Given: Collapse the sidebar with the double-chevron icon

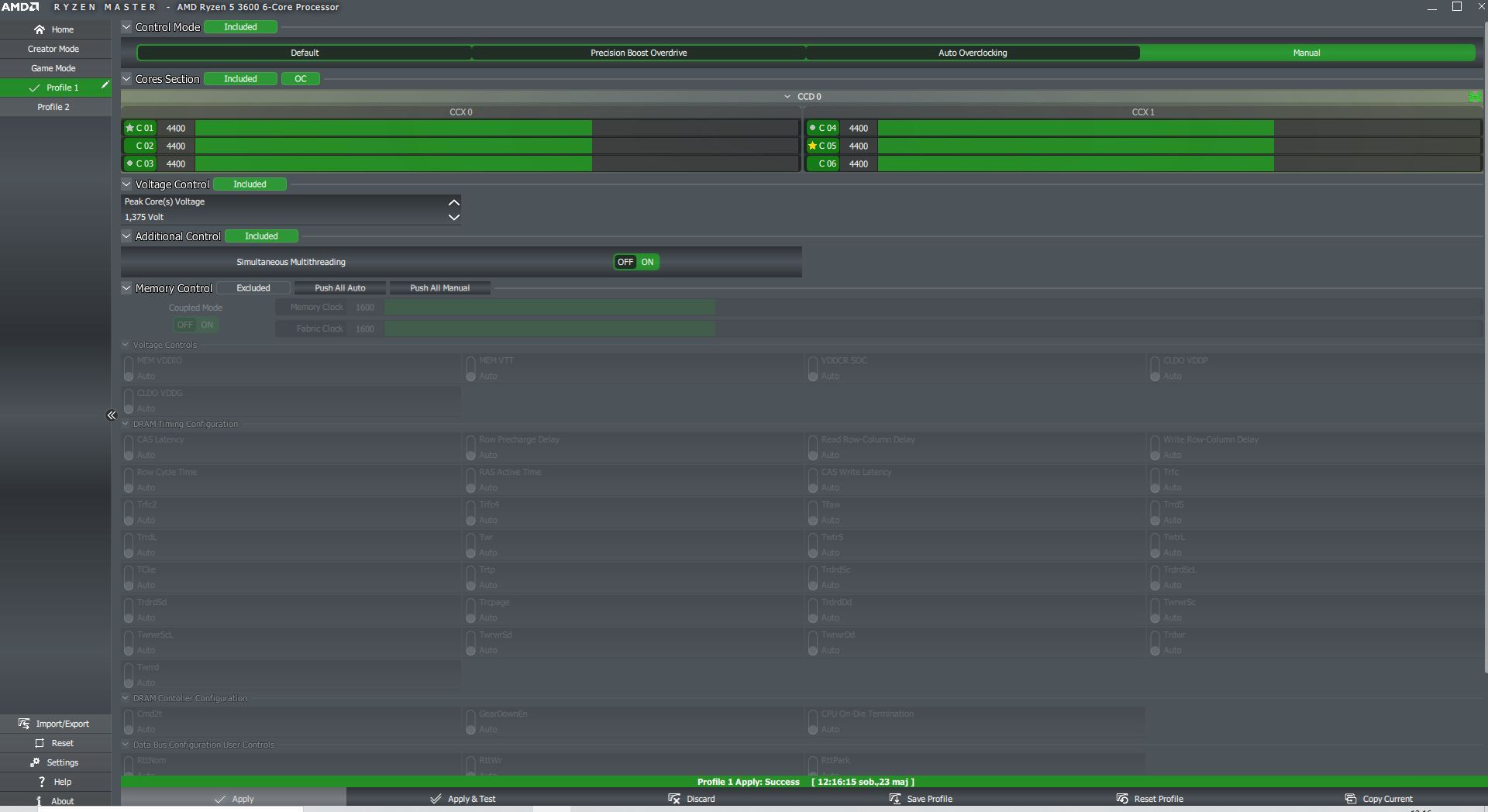Looking at the screenshot, I should (112, 415).
